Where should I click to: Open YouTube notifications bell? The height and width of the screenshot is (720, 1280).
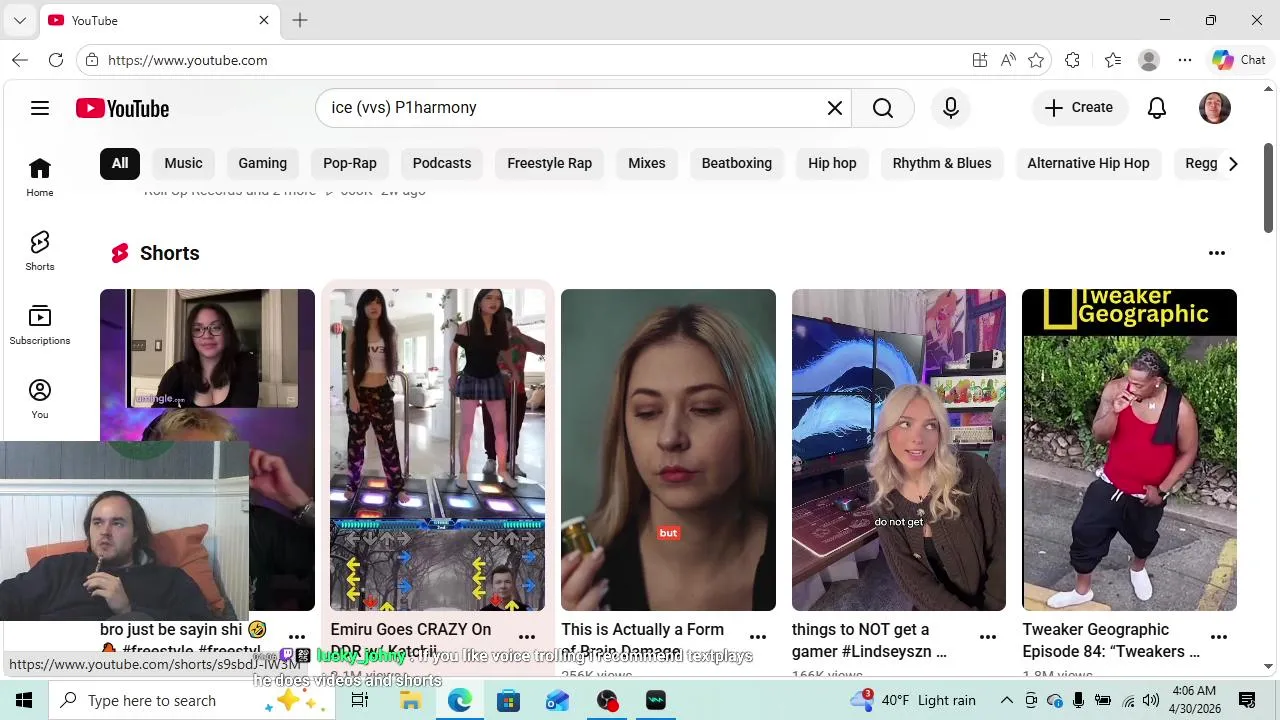pos(1157,108)
